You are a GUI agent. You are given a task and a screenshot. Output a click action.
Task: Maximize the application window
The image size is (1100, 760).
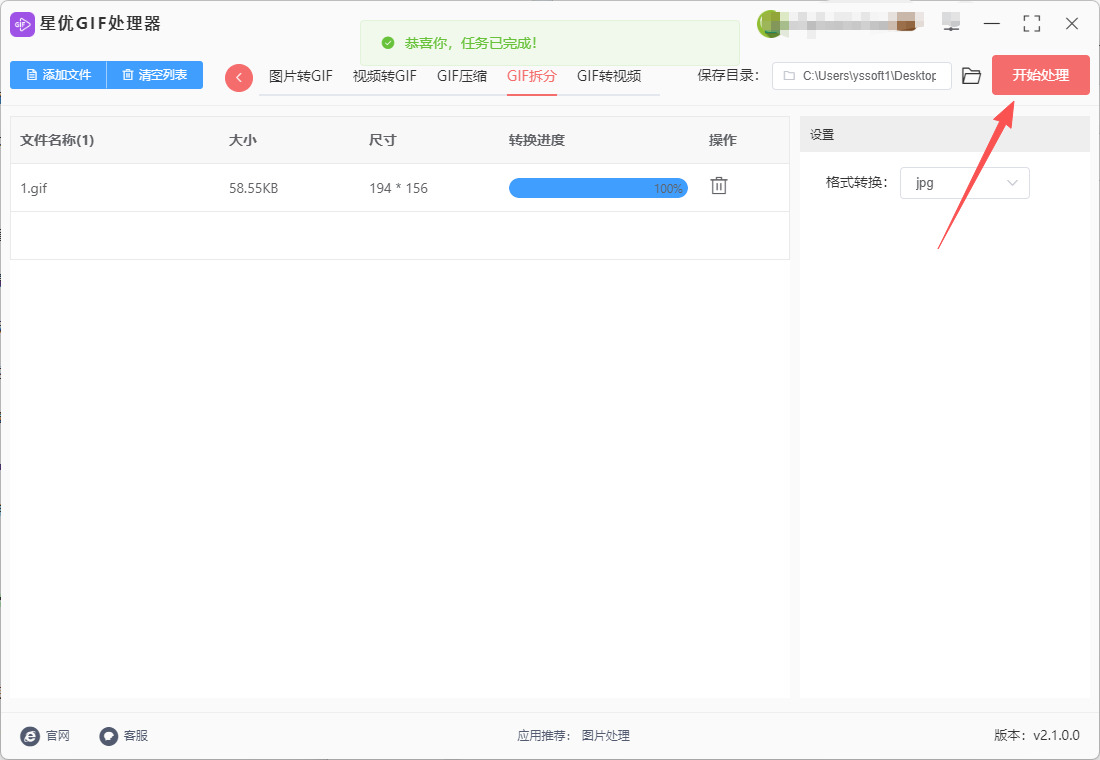(x=1031, y=23)
